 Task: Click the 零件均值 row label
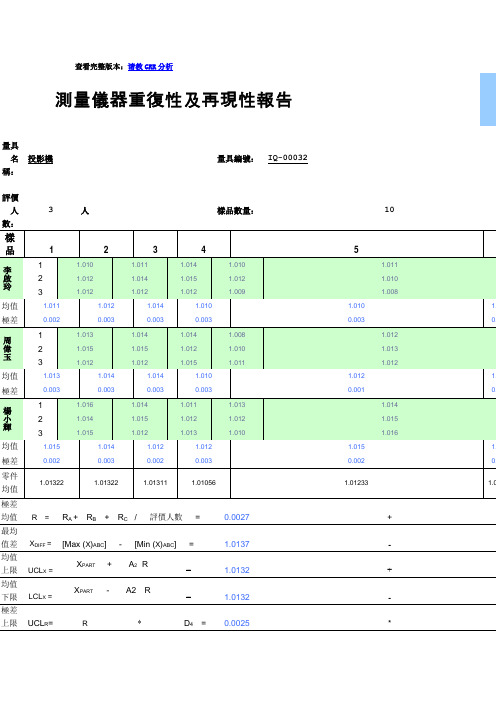click(x=10, y=483)
